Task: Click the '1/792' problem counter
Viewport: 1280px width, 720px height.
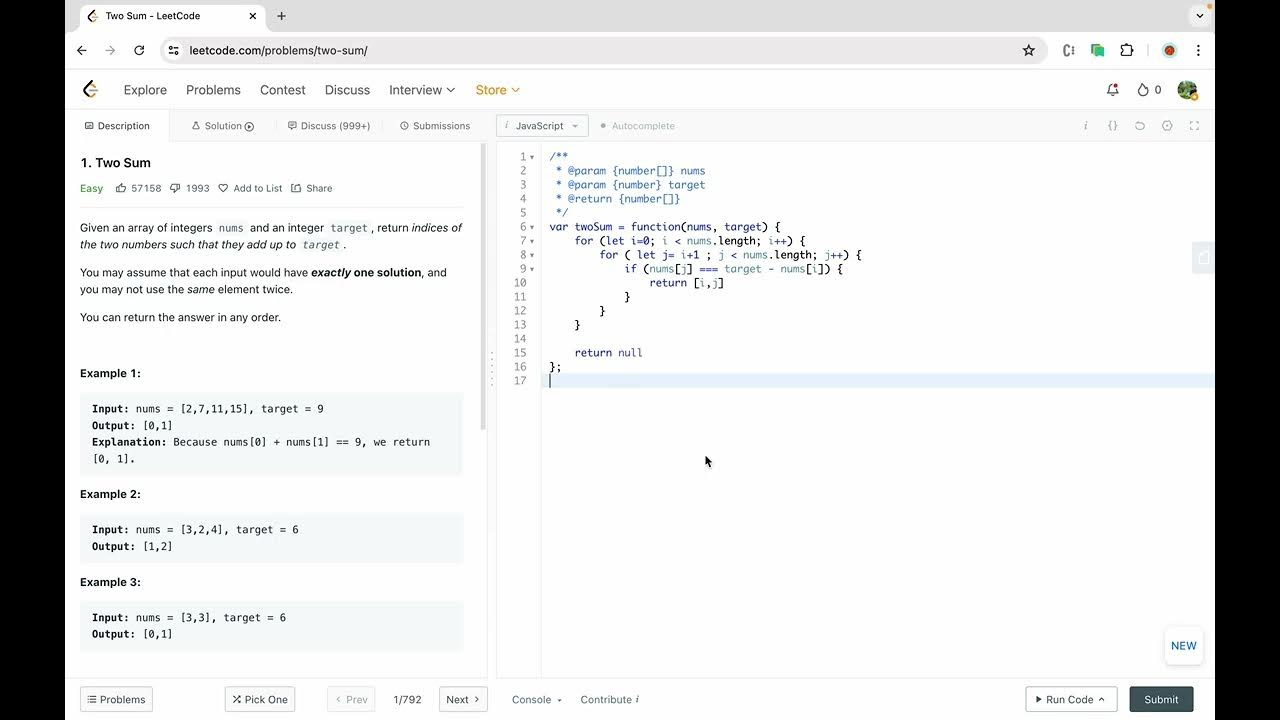Action: (x=407, y=700)
